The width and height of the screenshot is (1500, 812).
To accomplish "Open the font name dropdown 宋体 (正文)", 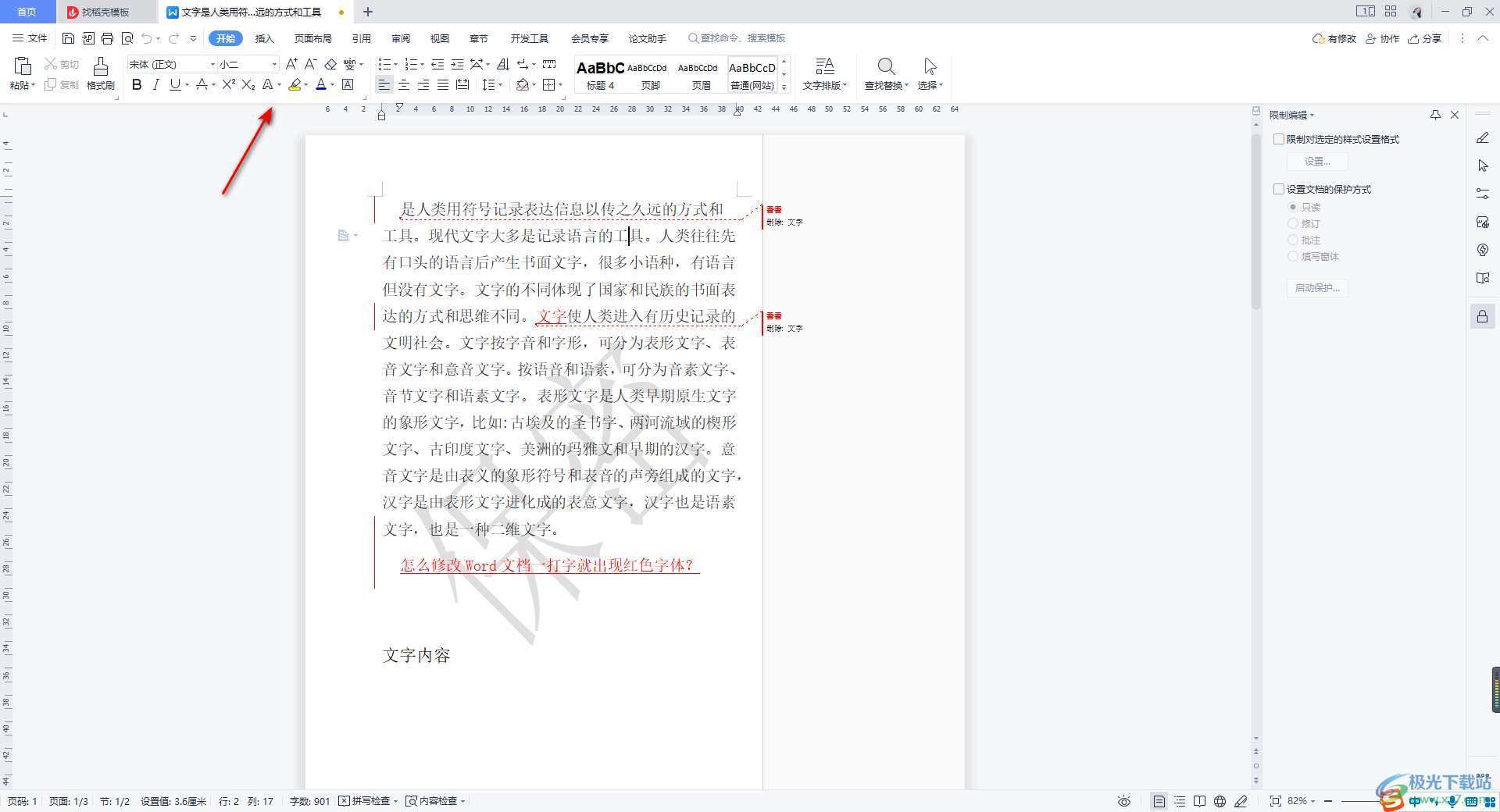I will 212,64.
